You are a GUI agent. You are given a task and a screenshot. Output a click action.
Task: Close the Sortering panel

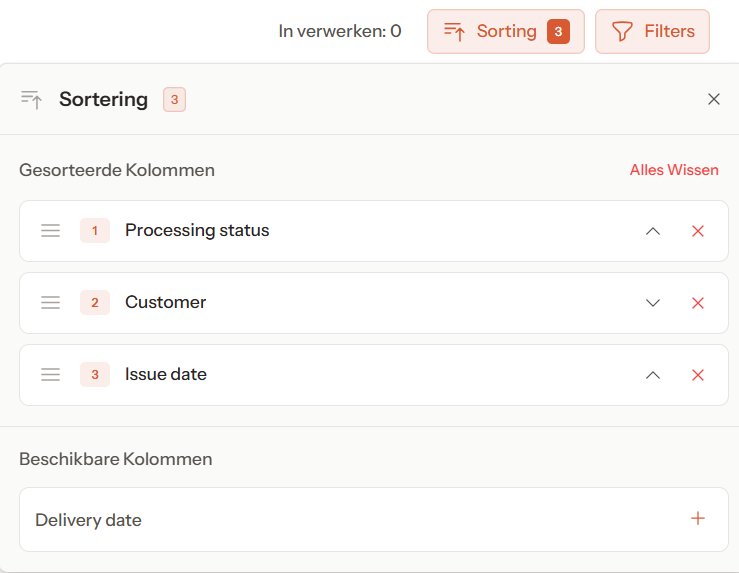point(714,99)
